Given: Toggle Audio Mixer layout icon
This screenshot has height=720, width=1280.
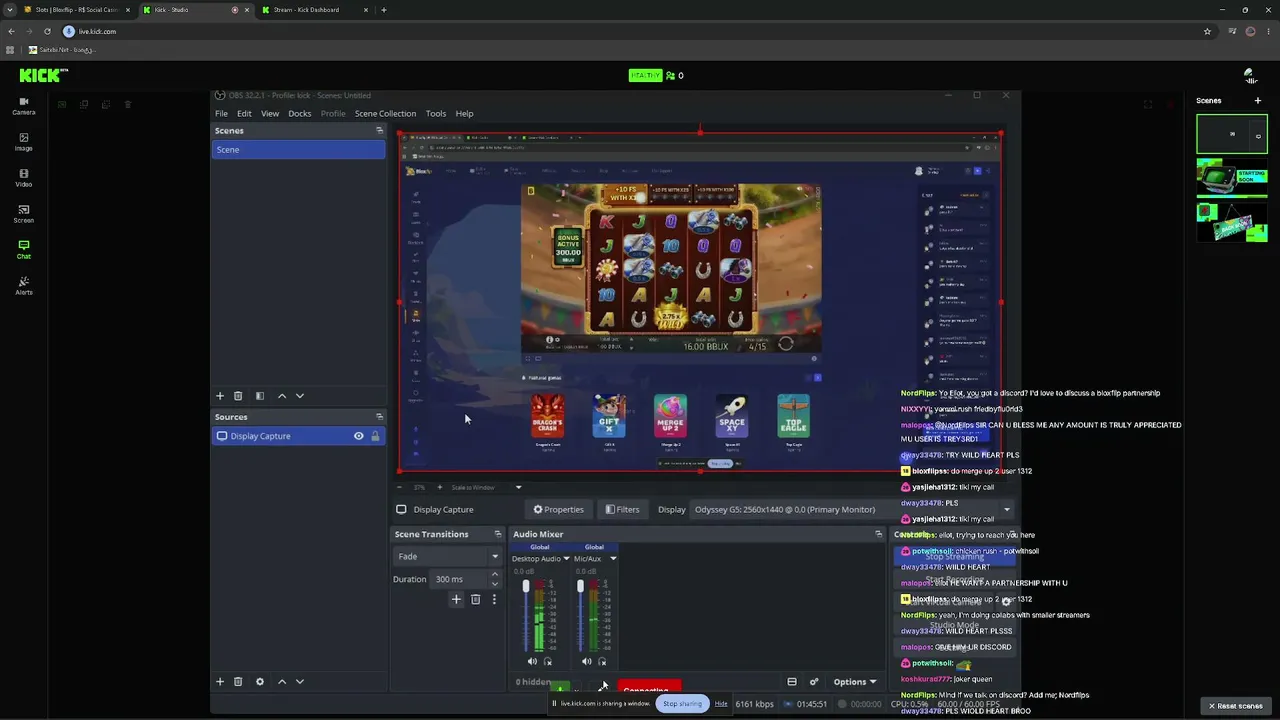Looking at the screenshot, I should (x=792, y=682).
